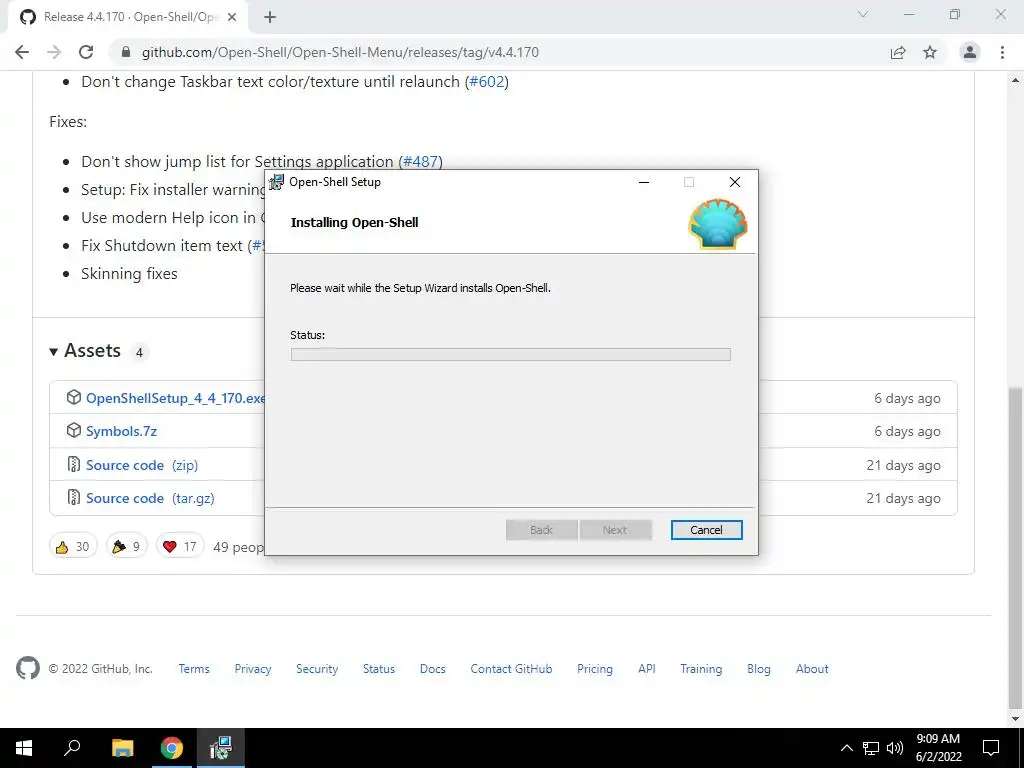The width and height of the screenshot is (1024, 768).
Task: Click the package icon beside OpenShellSetup_4_4_170.exe
Action: pos(74,397)
